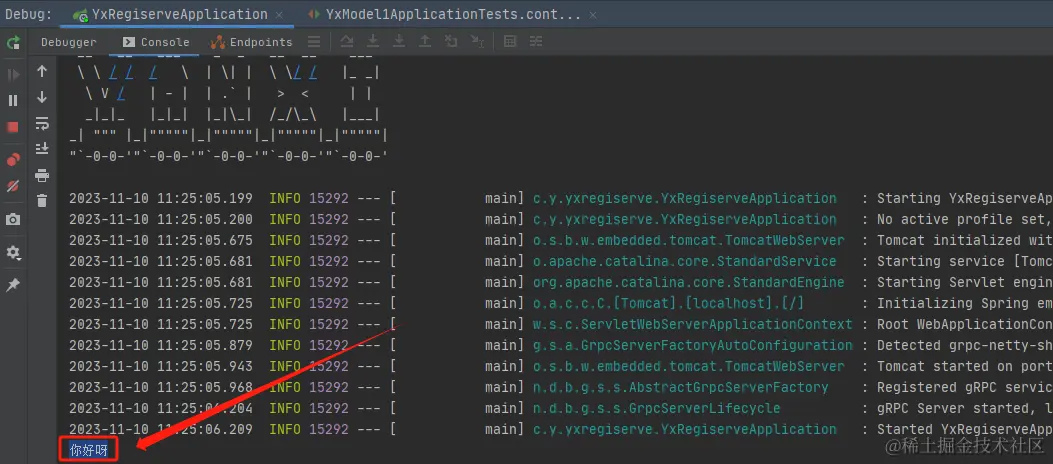
Task: Click the Rerun YxRegiserveApplication icon
Action: point(13,44)
